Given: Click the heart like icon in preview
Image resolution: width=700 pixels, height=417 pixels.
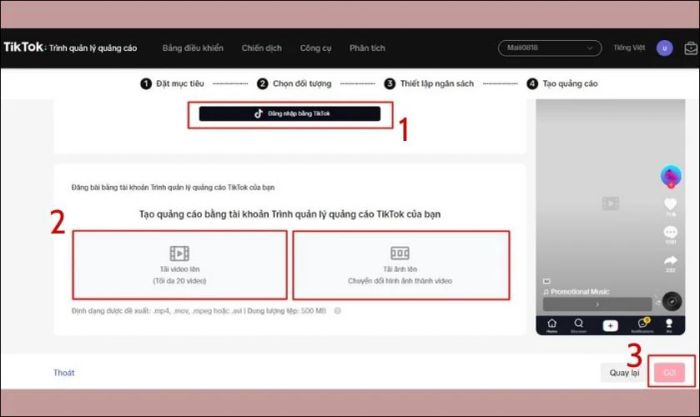Looking at the screenshot, I should click(x=671, y=204).
